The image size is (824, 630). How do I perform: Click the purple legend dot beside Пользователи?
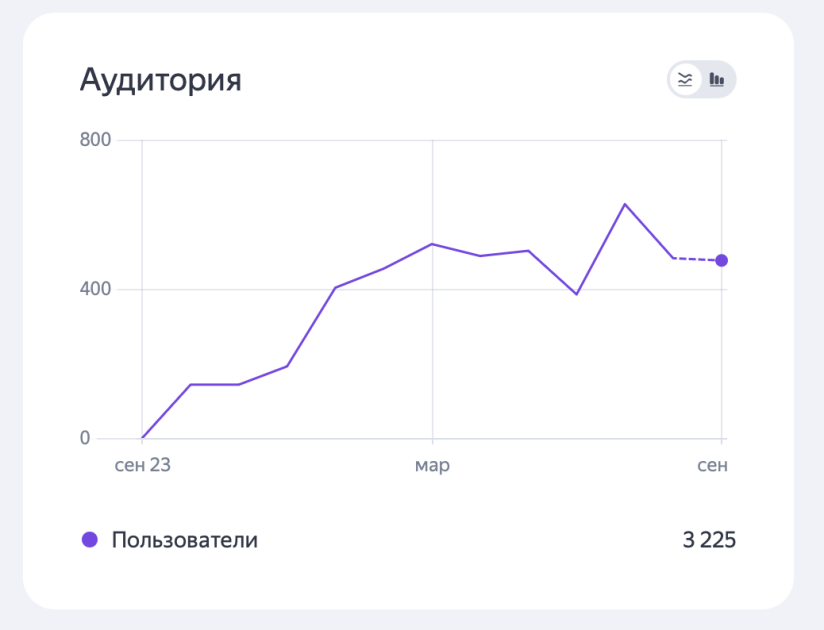pos(90,540)
